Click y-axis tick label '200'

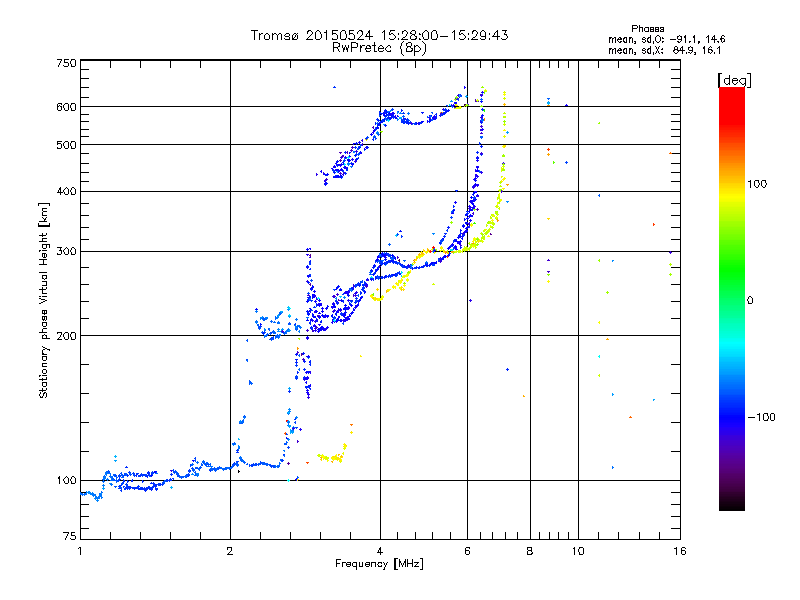(x=67, y=336)
